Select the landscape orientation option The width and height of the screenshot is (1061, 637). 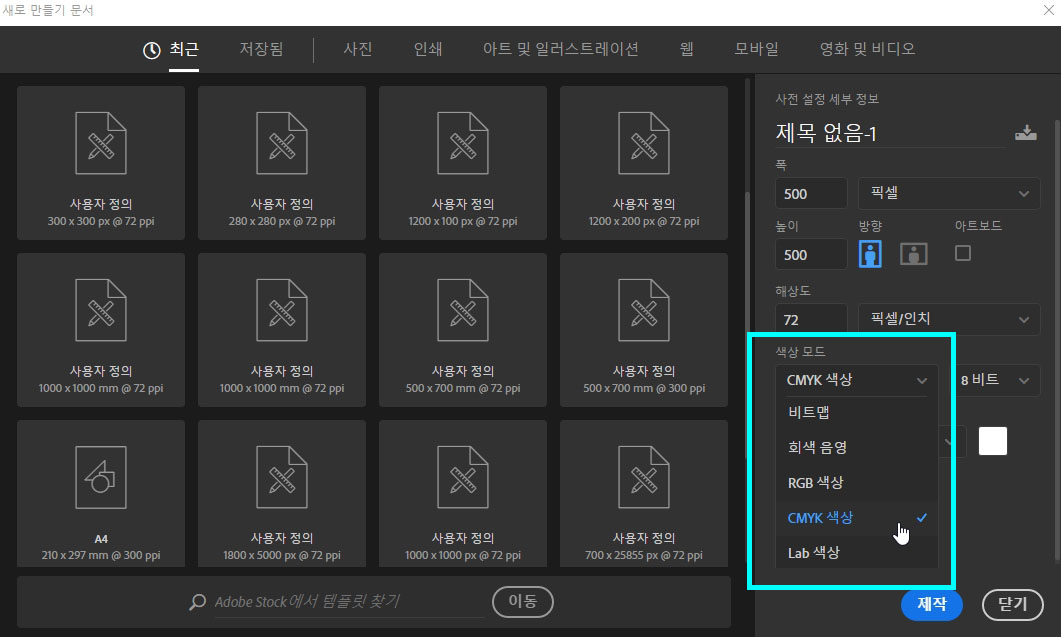point(913,253)
